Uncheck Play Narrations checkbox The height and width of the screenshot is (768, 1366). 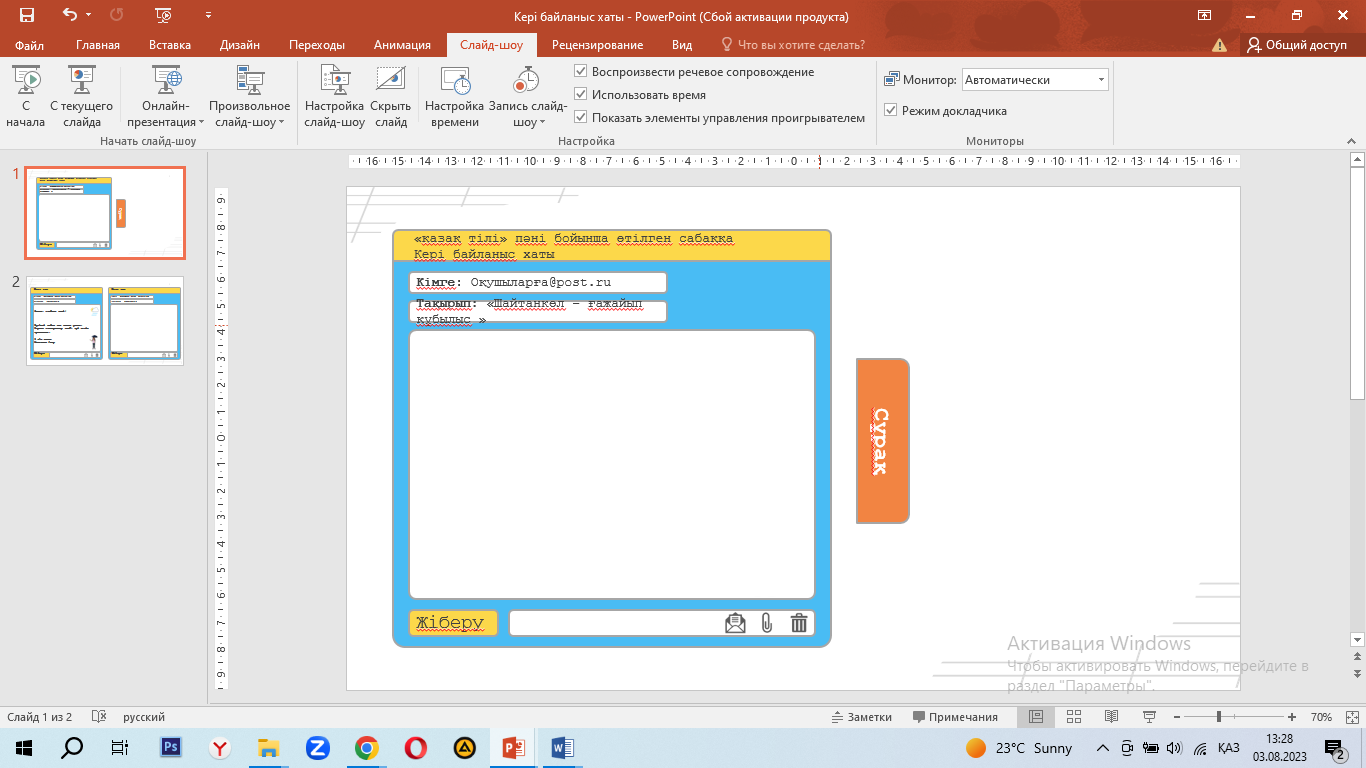point(581,72)
